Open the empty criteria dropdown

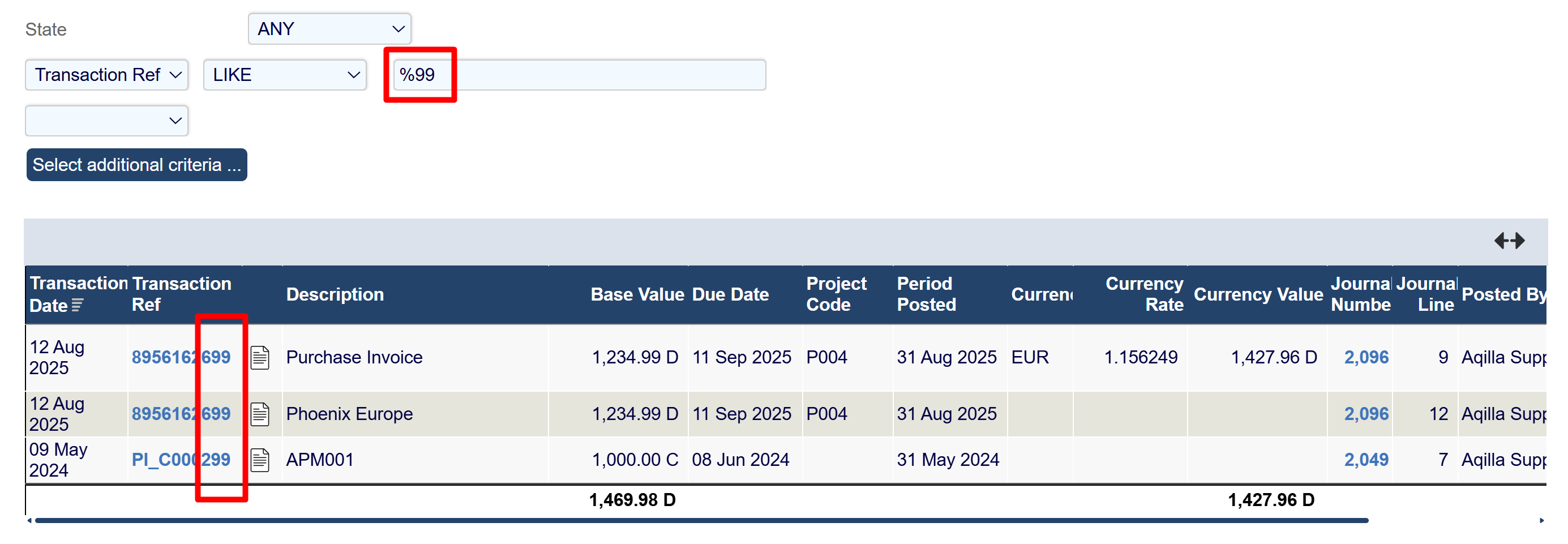(106, 121)
